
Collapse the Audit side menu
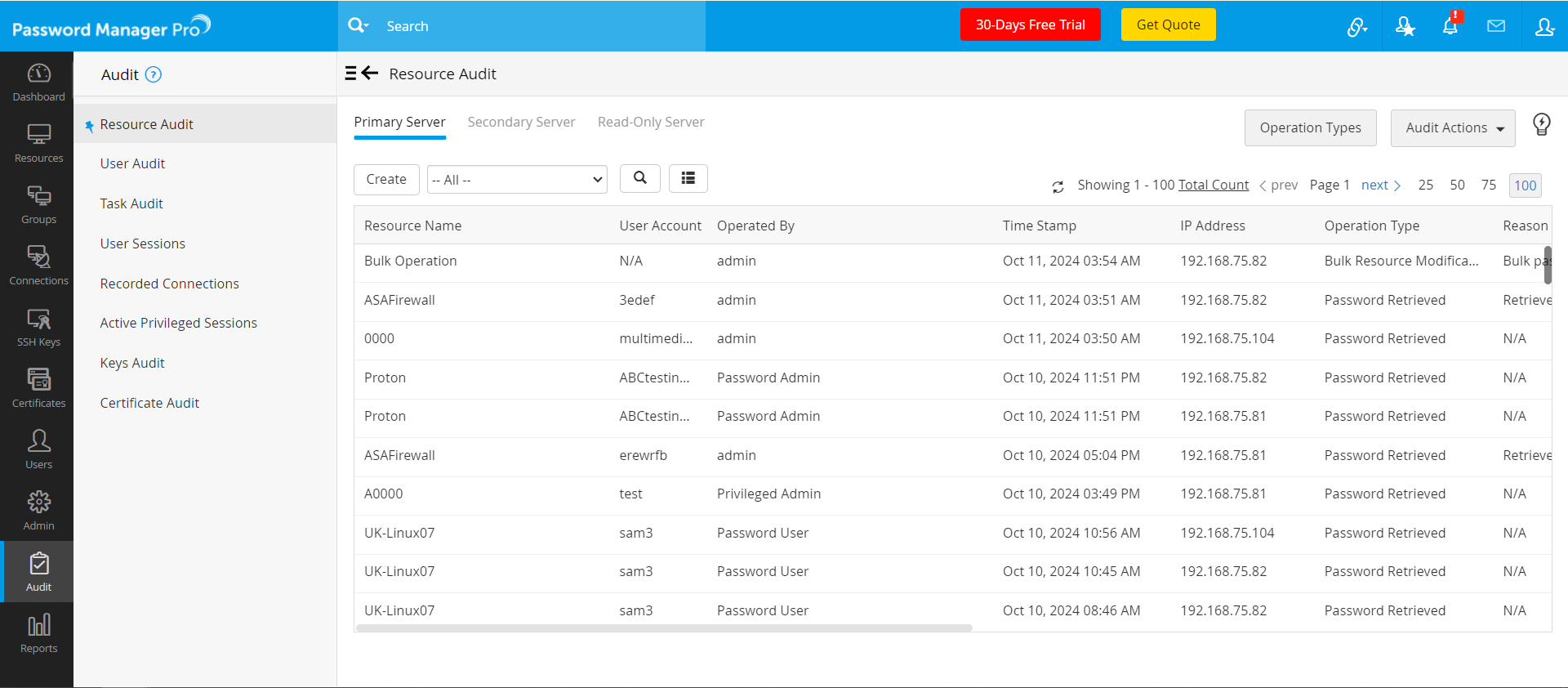pos(360,74)
